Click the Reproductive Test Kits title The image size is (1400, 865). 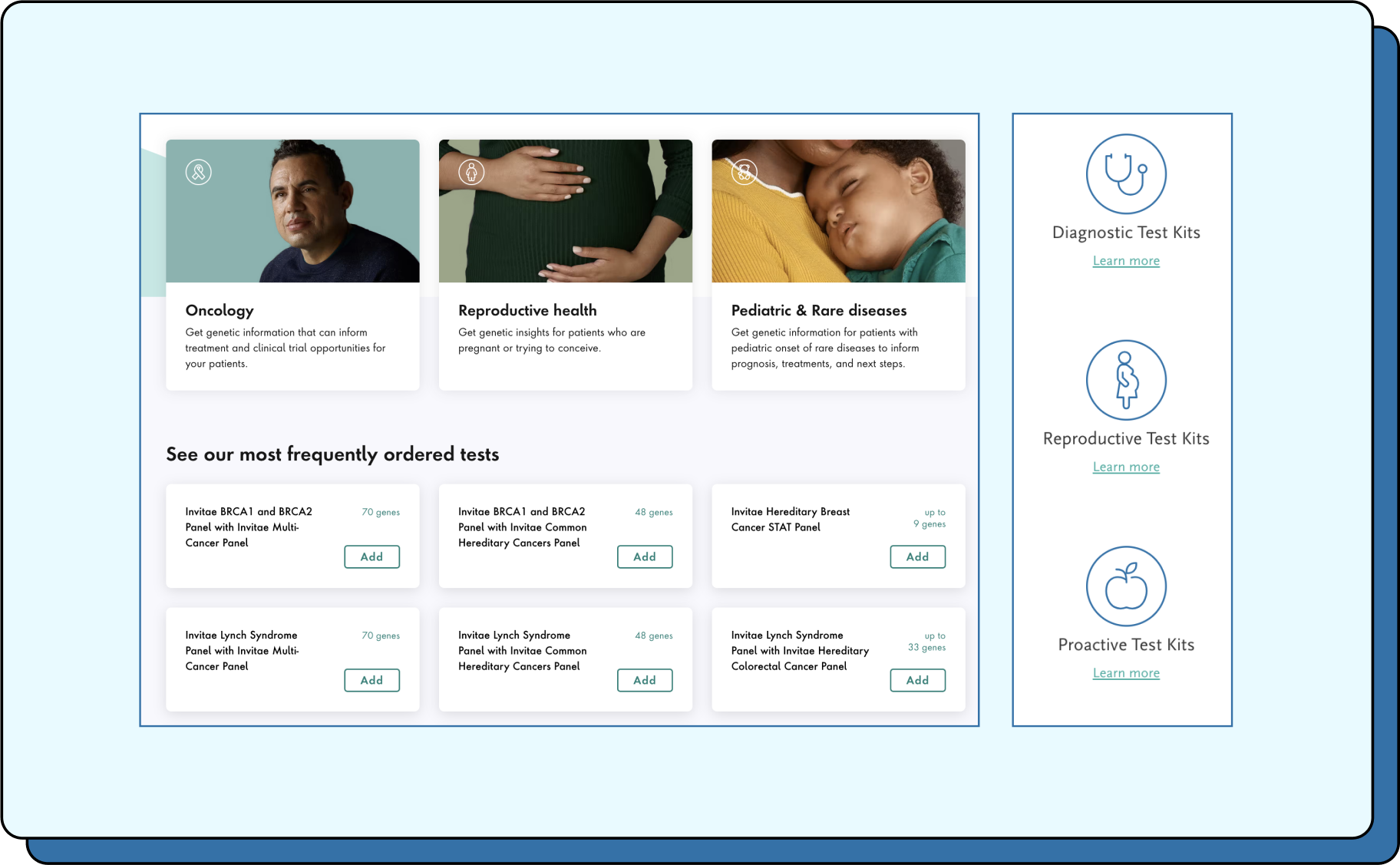click(1126, 438)
